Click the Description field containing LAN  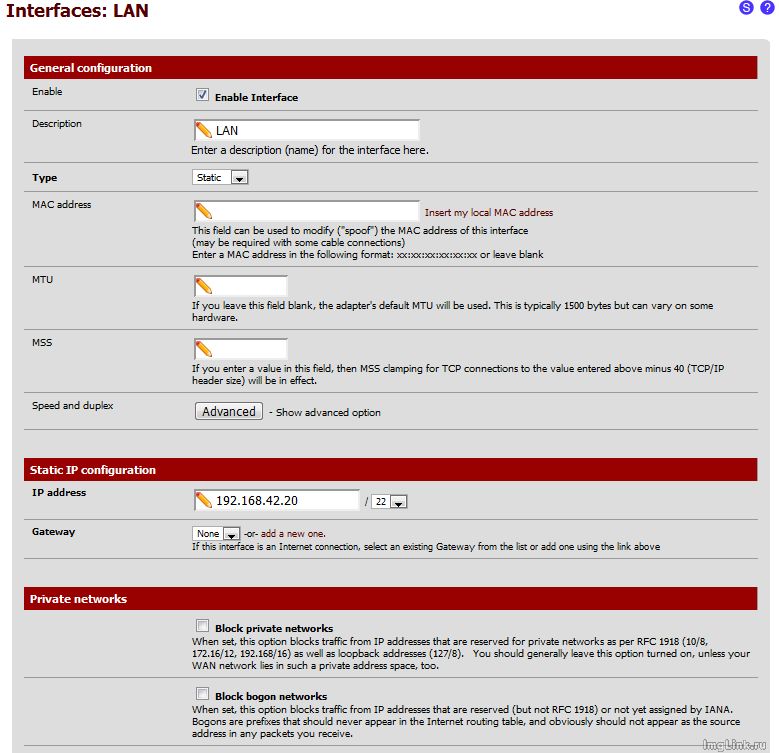tap(307, 131)
